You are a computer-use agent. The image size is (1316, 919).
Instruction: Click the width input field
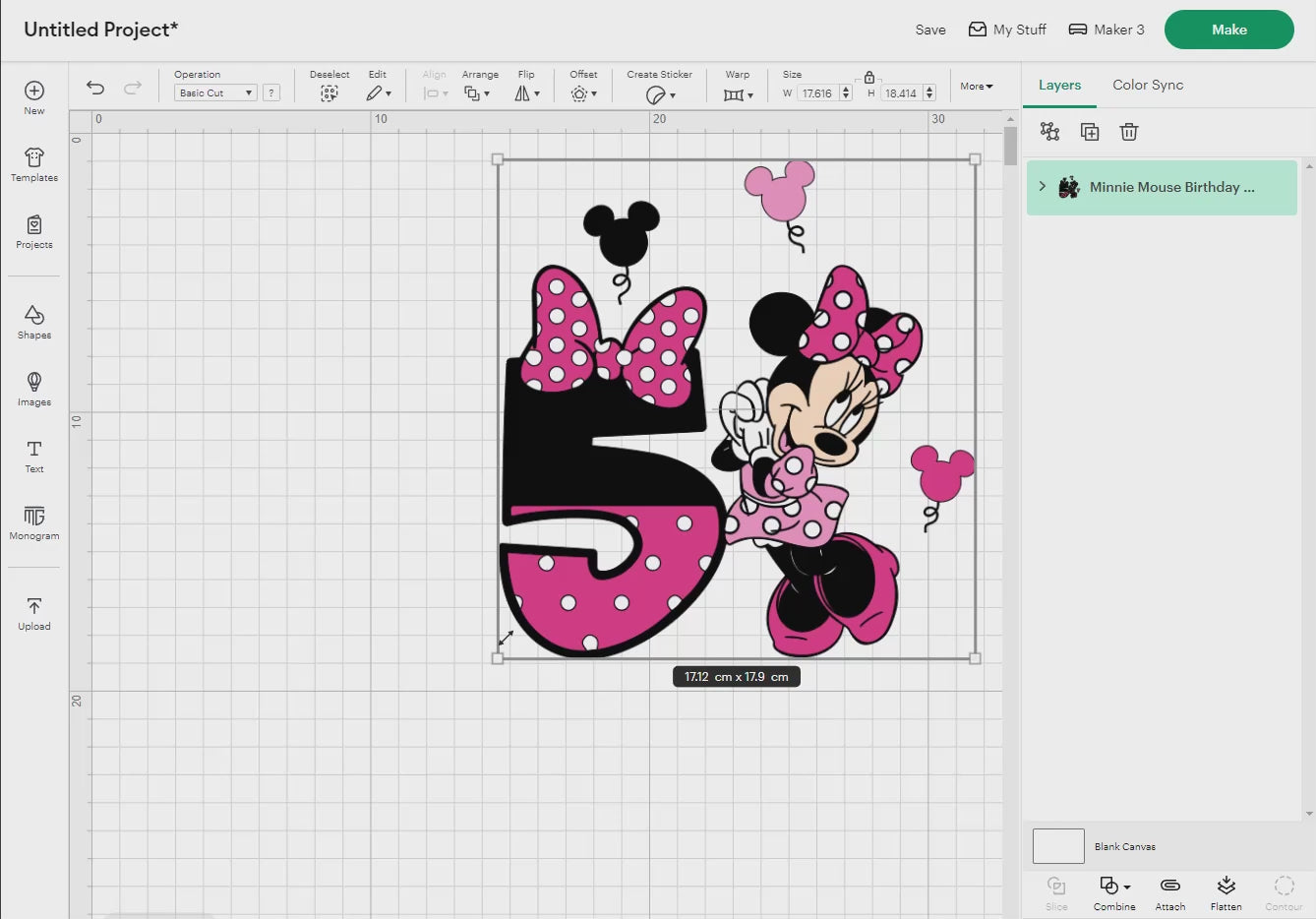pyautogui.click(x=817, y=93)
